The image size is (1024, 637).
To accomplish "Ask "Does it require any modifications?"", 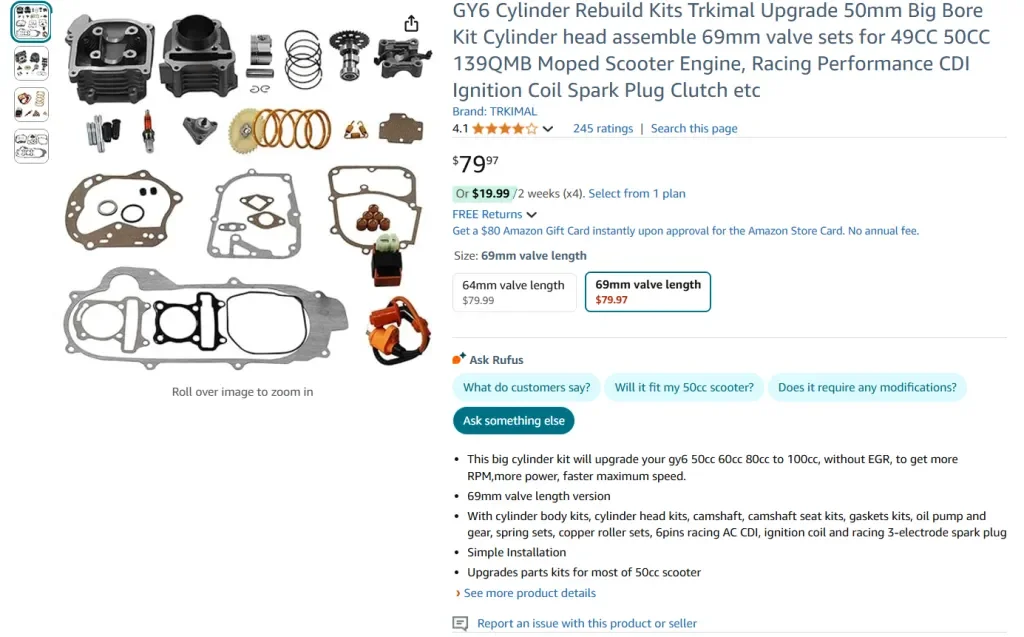I will [x=866, y=387].
